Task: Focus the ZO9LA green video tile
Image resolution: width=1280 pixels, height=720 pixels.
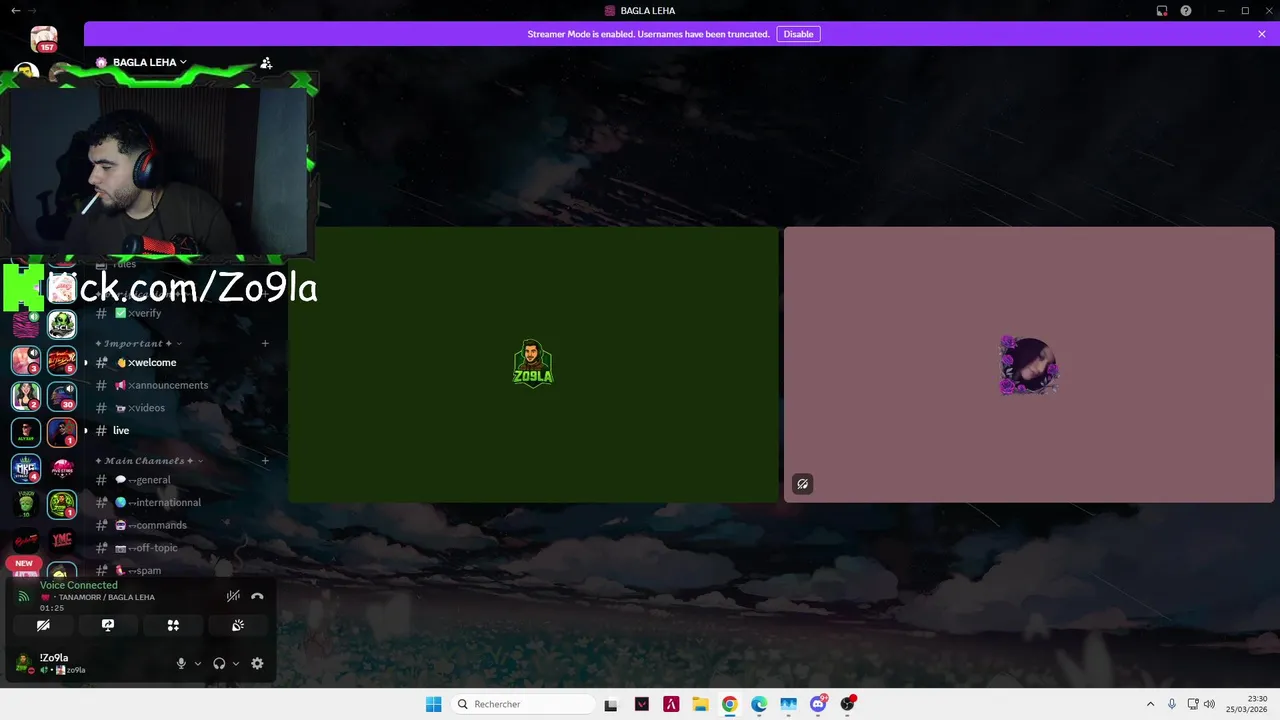Action: [x=534, y=364]
